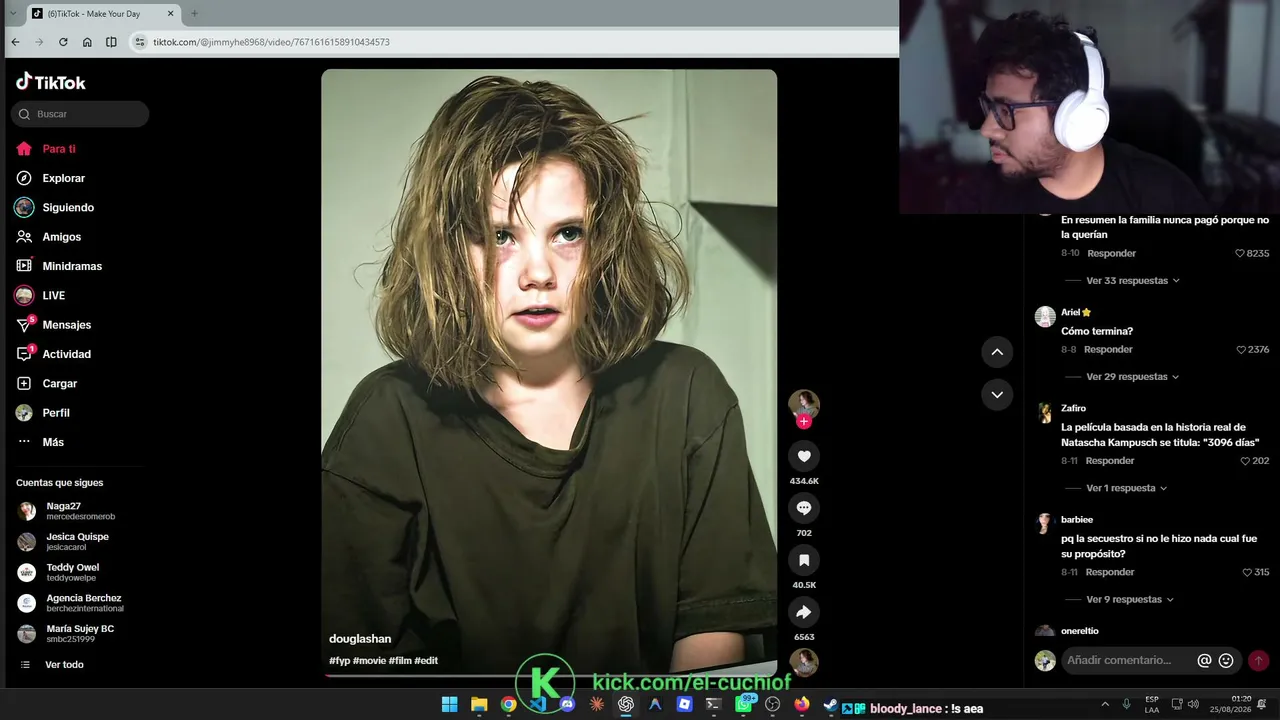Toggle the browser side panel

111,42
